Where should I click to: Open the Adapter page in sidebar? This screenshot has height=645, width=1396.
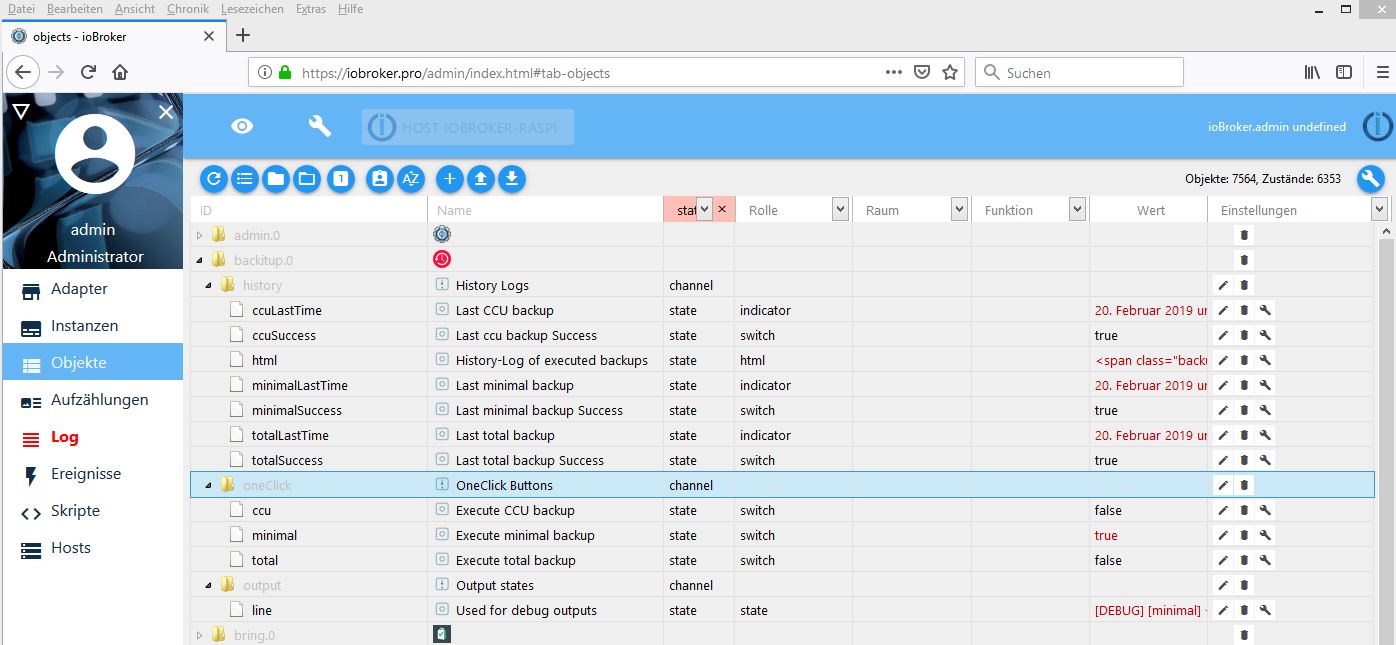[92, 289]
